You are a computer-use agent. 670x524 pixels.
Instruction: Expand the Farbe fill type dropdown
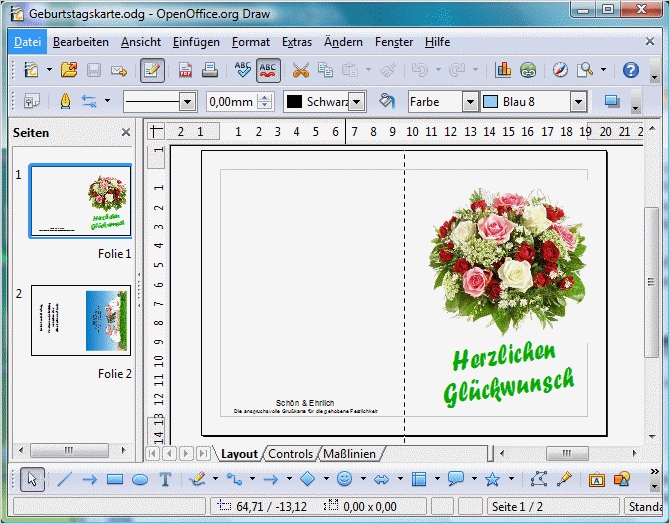(469, 101)
